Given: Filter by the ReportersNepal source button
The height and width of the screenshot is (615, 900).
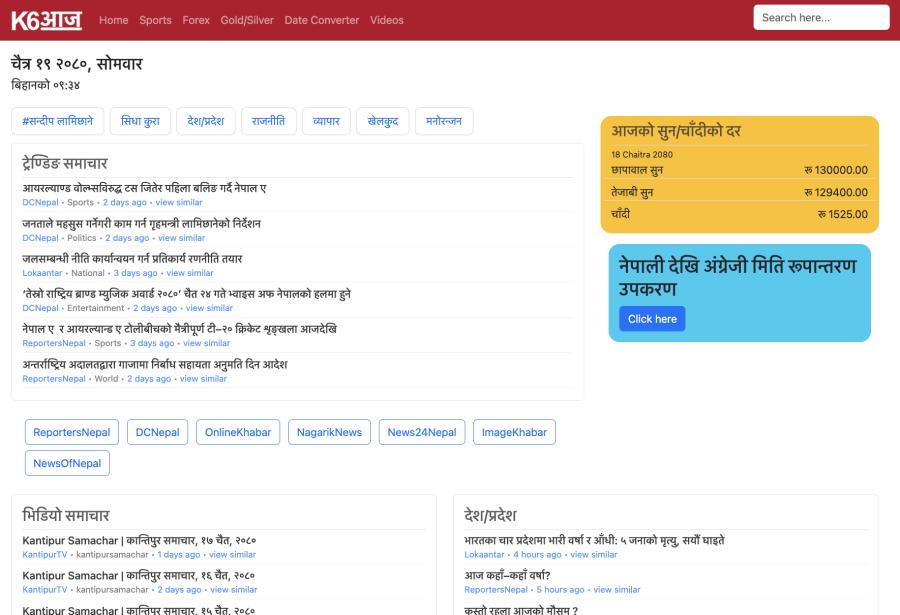Looking at the screenshot, I should point(72,432).
